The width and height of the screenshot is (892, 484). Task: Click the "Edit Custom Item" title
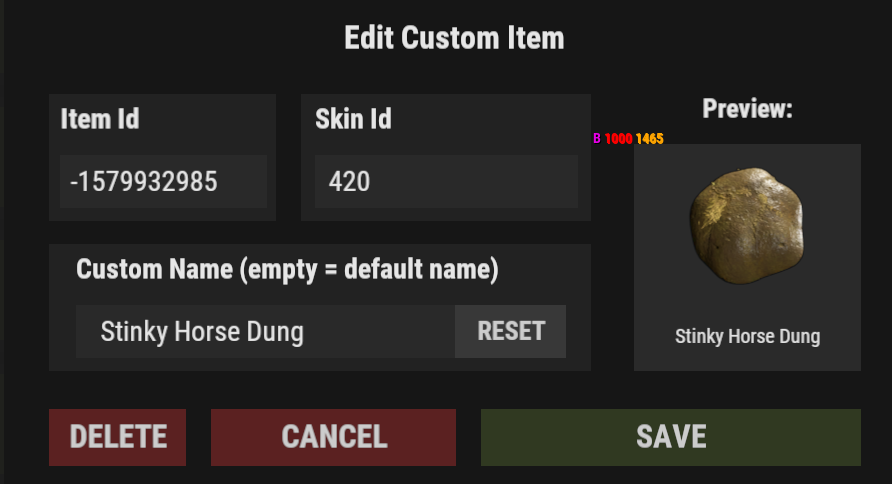point(454,39)
